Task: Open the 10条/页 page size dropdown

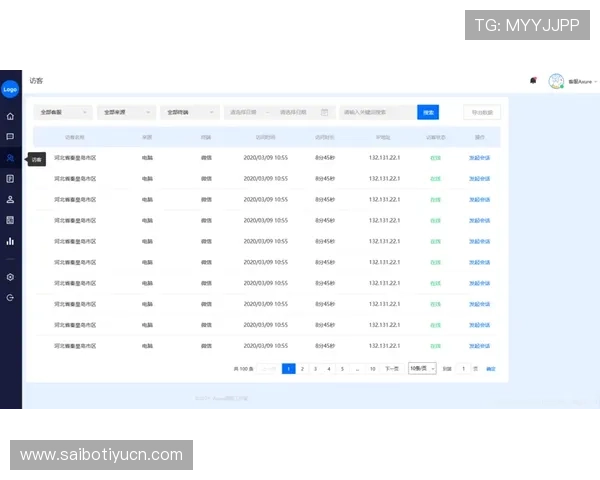Action: coord(422,368)
